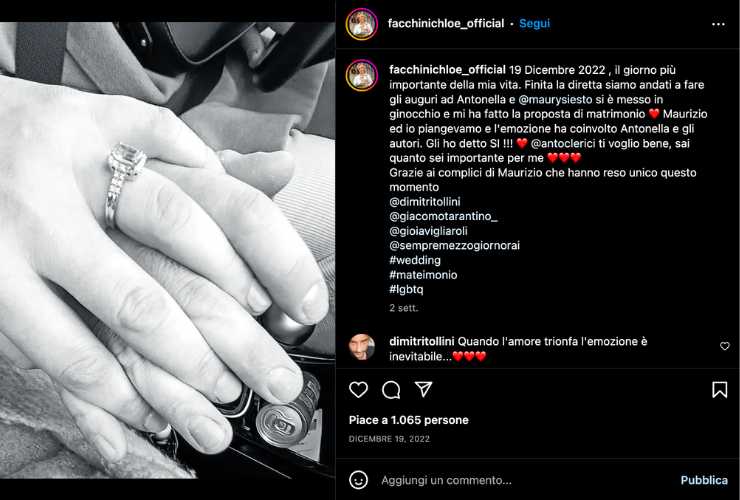Like dimitritollini's comment with small heart
The height and width of the screenshot is (500, 740).
click(x=724, y=346)
